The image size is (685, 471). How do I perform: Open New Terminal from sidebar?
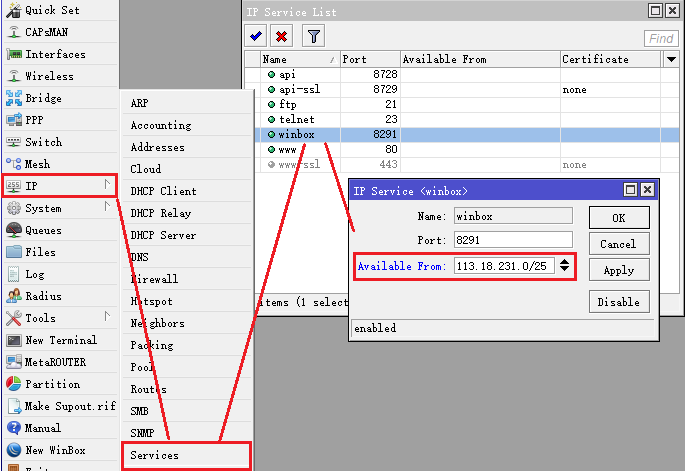point(60,340)
